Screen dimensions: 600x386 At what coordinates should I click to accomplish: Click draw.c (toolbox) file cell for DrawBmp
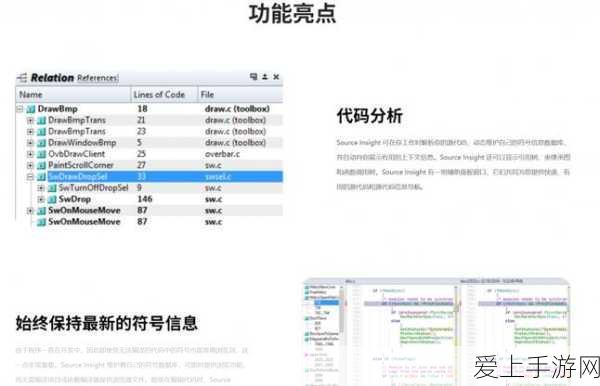click(x=237, y=109)
